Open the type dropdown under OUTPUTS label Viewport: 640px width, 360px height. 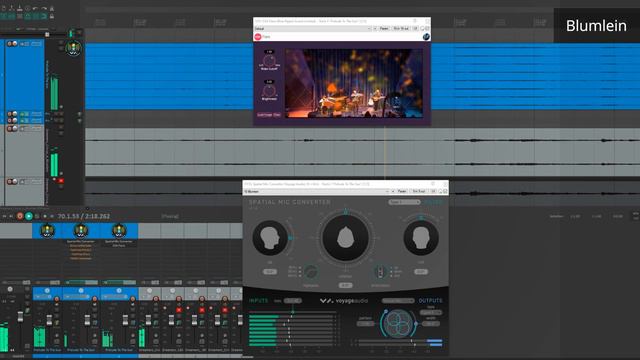coord(431,312)
